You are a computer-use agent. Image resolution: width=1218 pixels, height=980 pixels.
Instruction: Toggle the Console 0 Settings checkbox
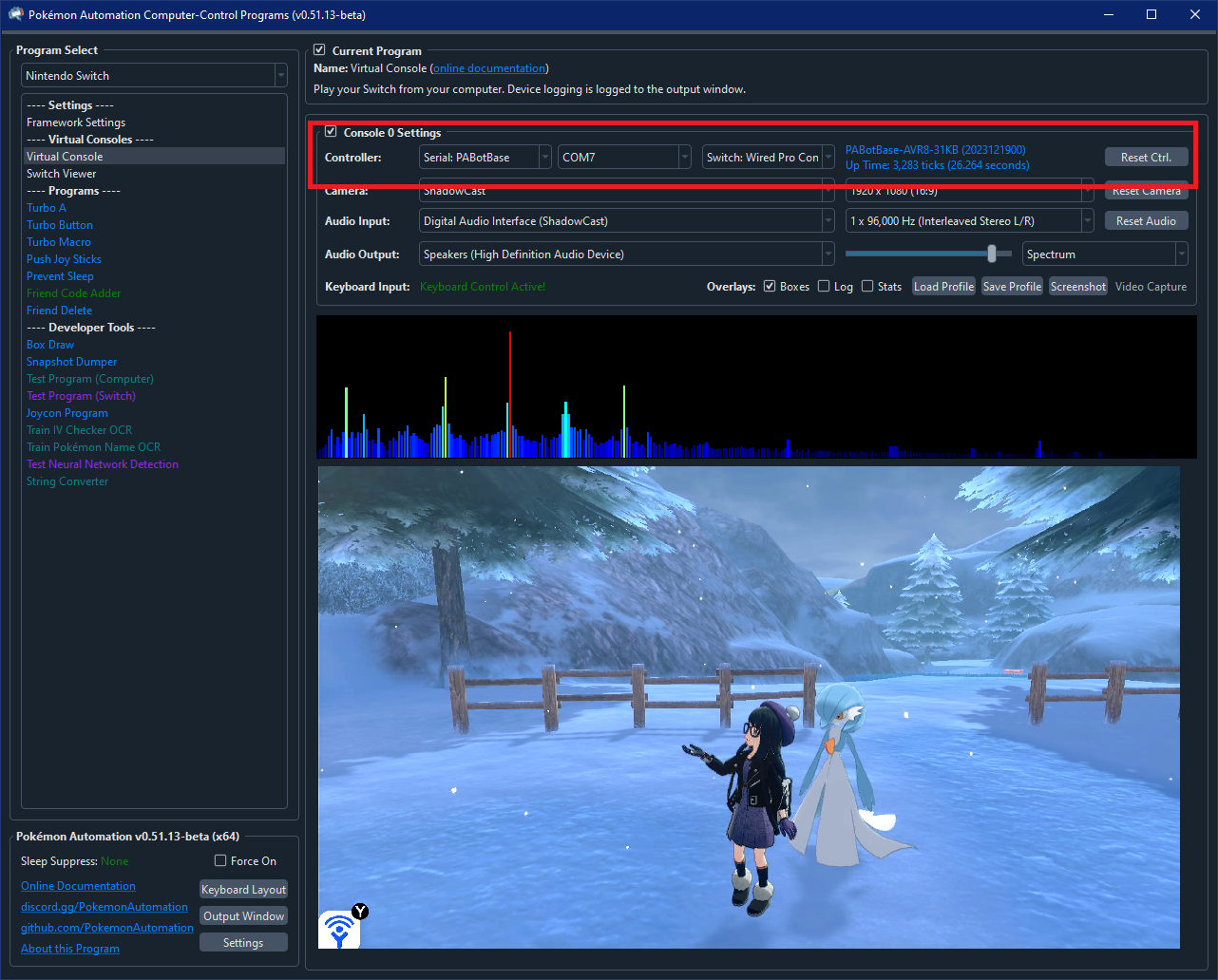coord(331,132)
